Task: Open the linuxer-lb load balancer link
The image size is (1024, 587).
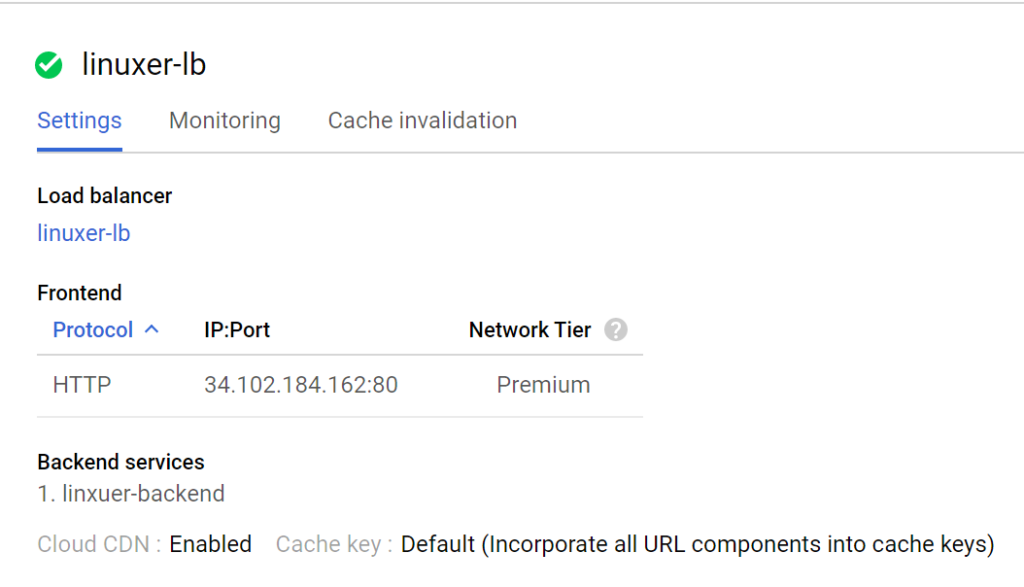Action: click(83, 233)
